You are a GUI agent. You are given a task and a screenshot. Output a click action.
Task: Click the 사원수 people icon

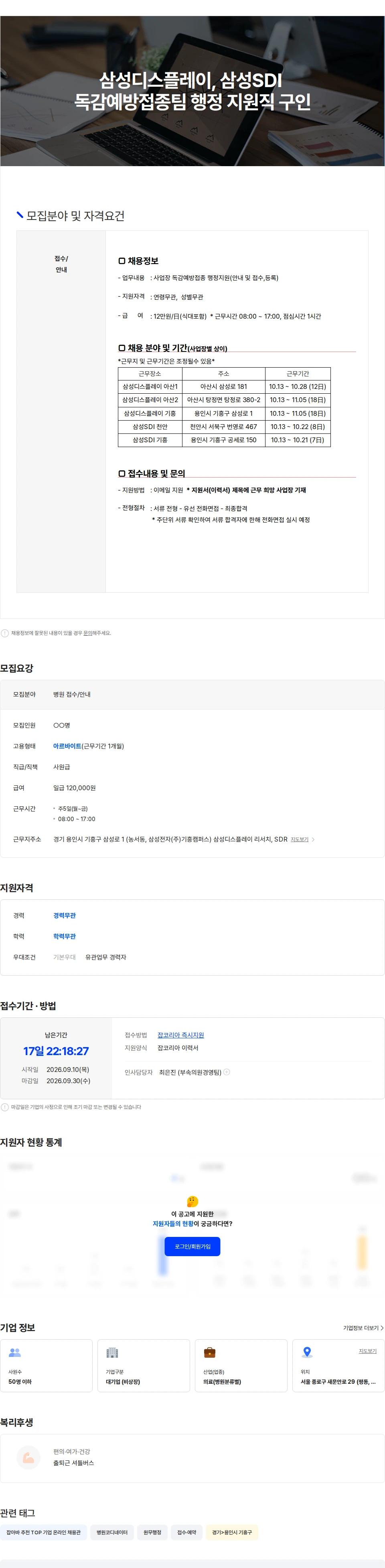pyautogui.click(x=15, y=1352)
